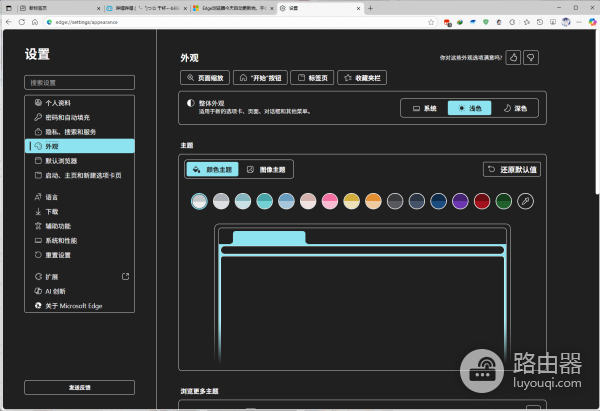The height and width of the screenshot is (411, 600).
Task: Open AI 创新 settings section
Action: 80,291
